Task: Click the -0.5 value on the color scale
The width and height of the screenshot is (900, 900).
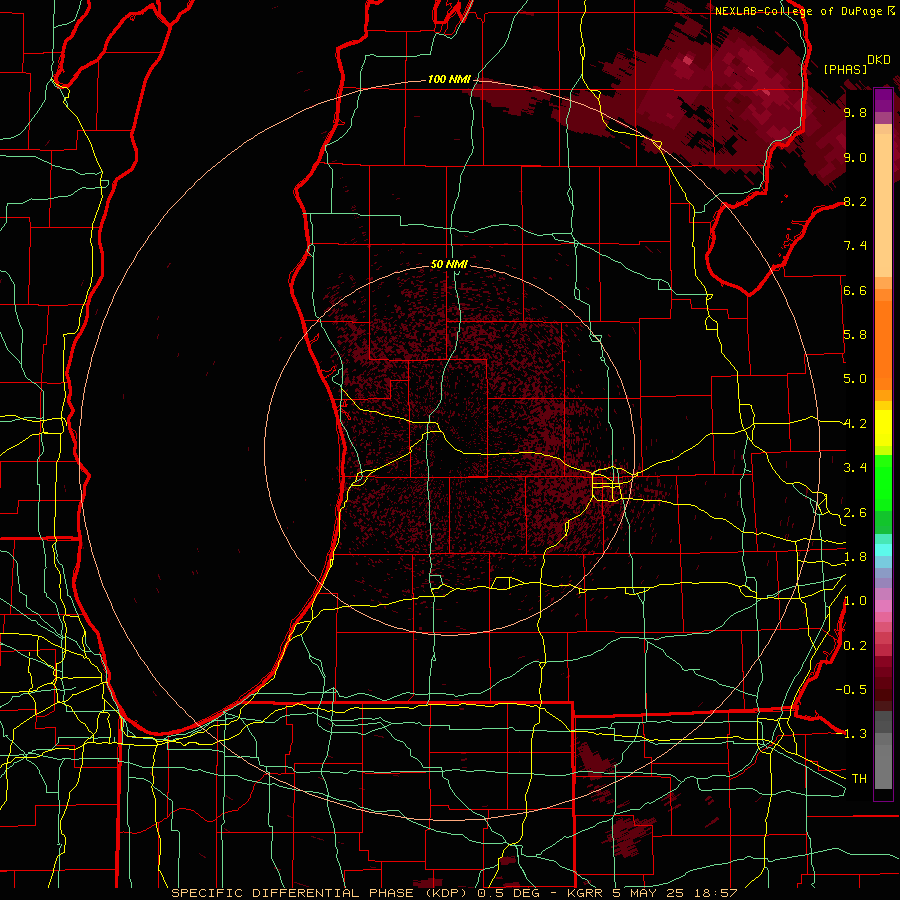Action: pyautogui.click(x=851, y=690)
